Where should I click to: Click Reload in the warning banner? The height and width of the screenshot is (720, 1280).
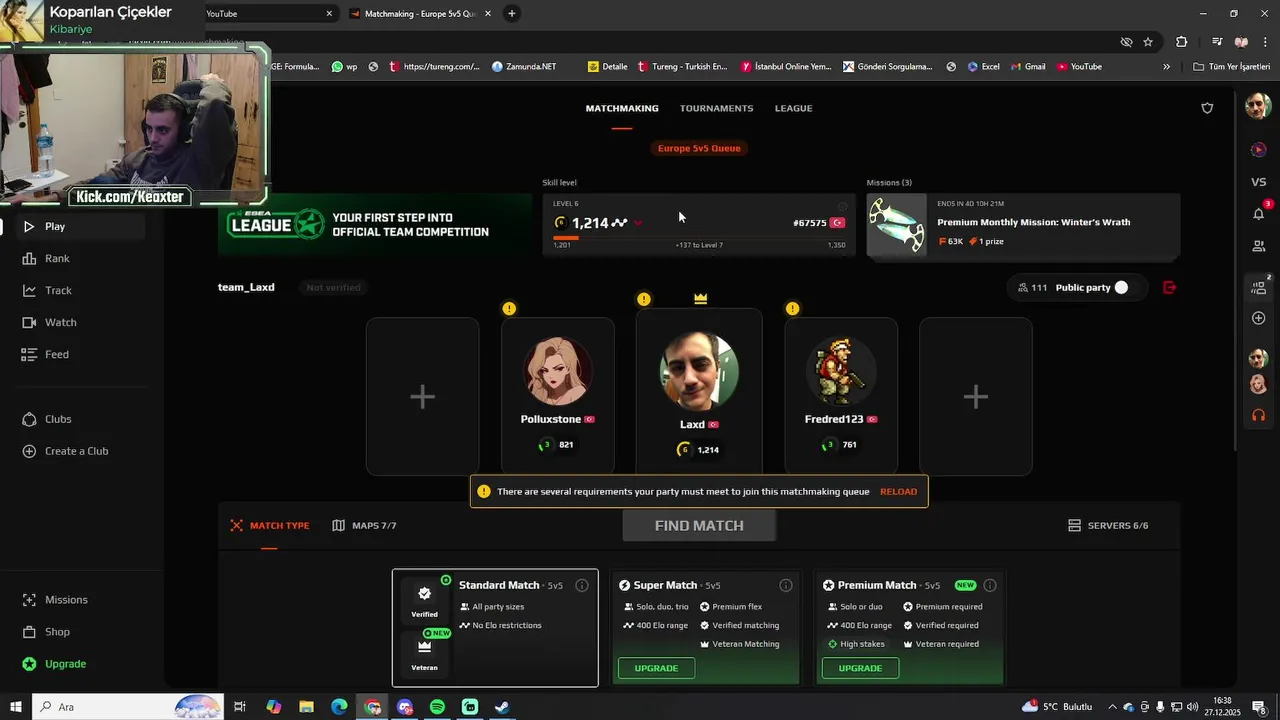coord(898,492)
